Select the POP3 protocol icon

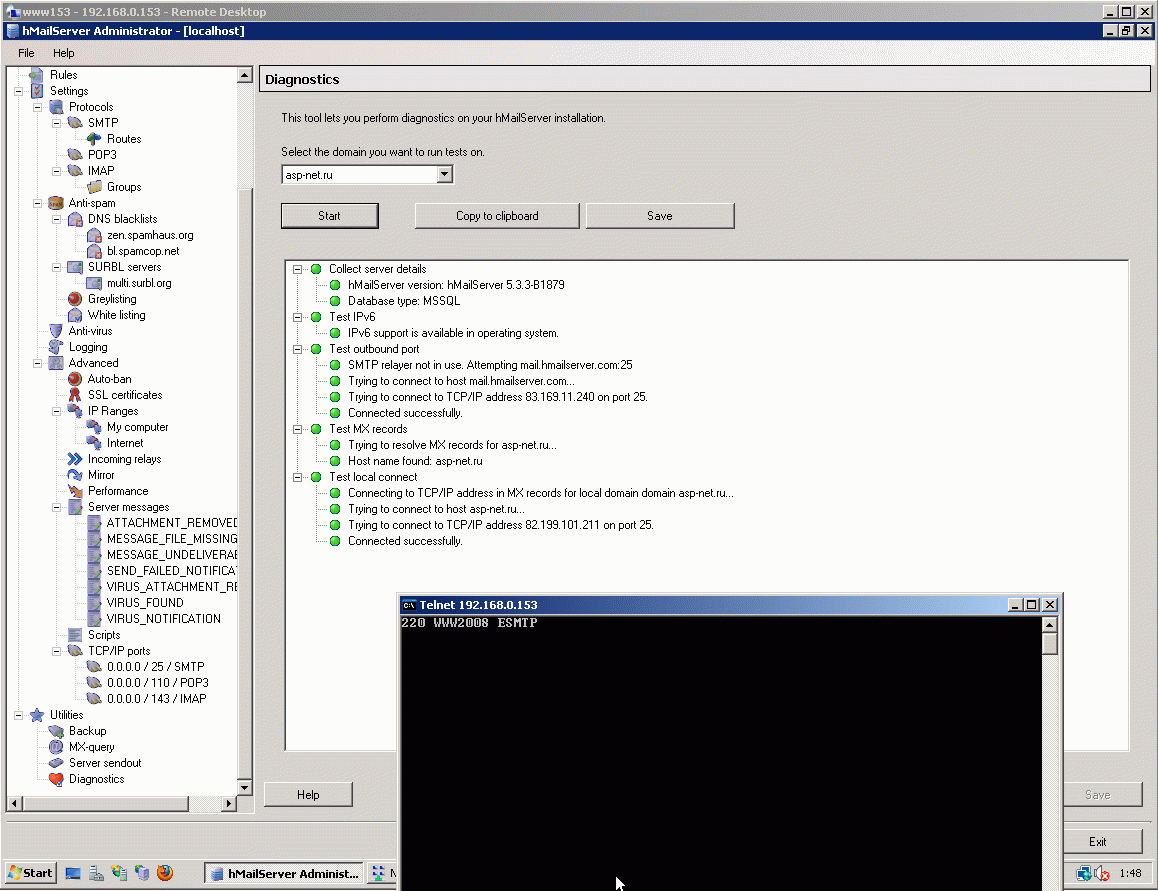[75, 154]
